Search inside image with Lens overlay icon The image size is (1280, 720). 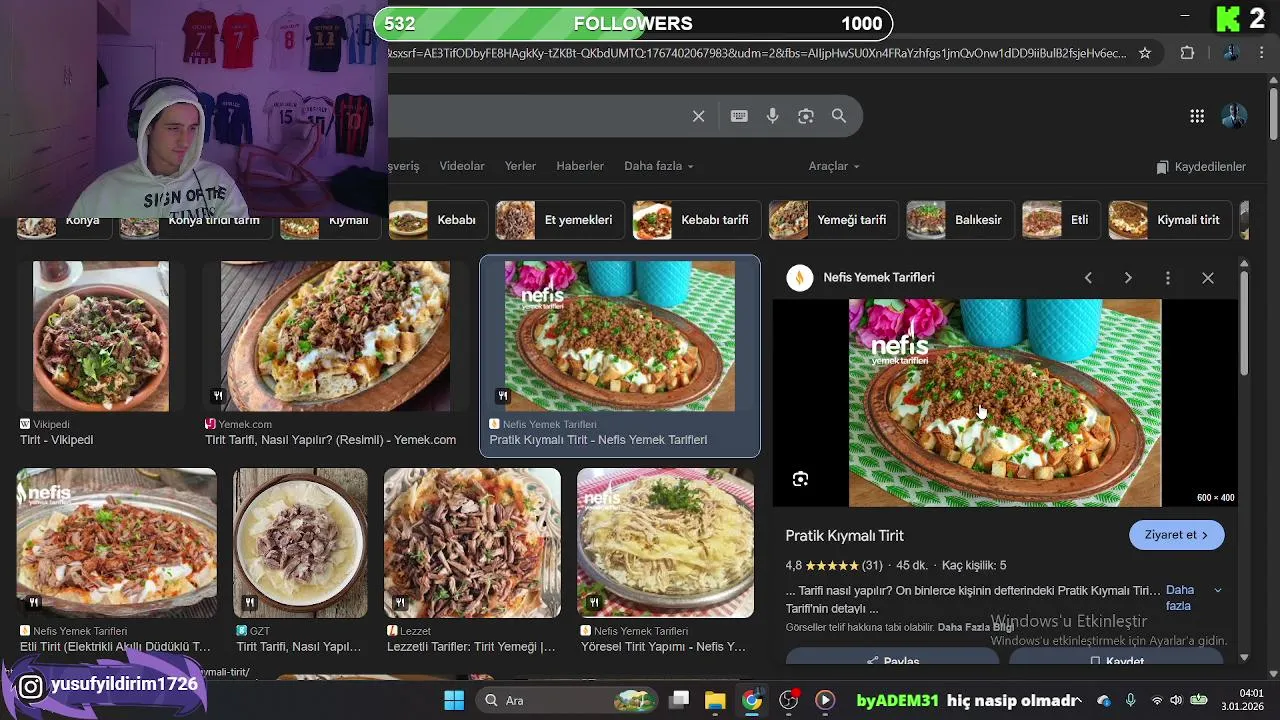tap(800, 479)
